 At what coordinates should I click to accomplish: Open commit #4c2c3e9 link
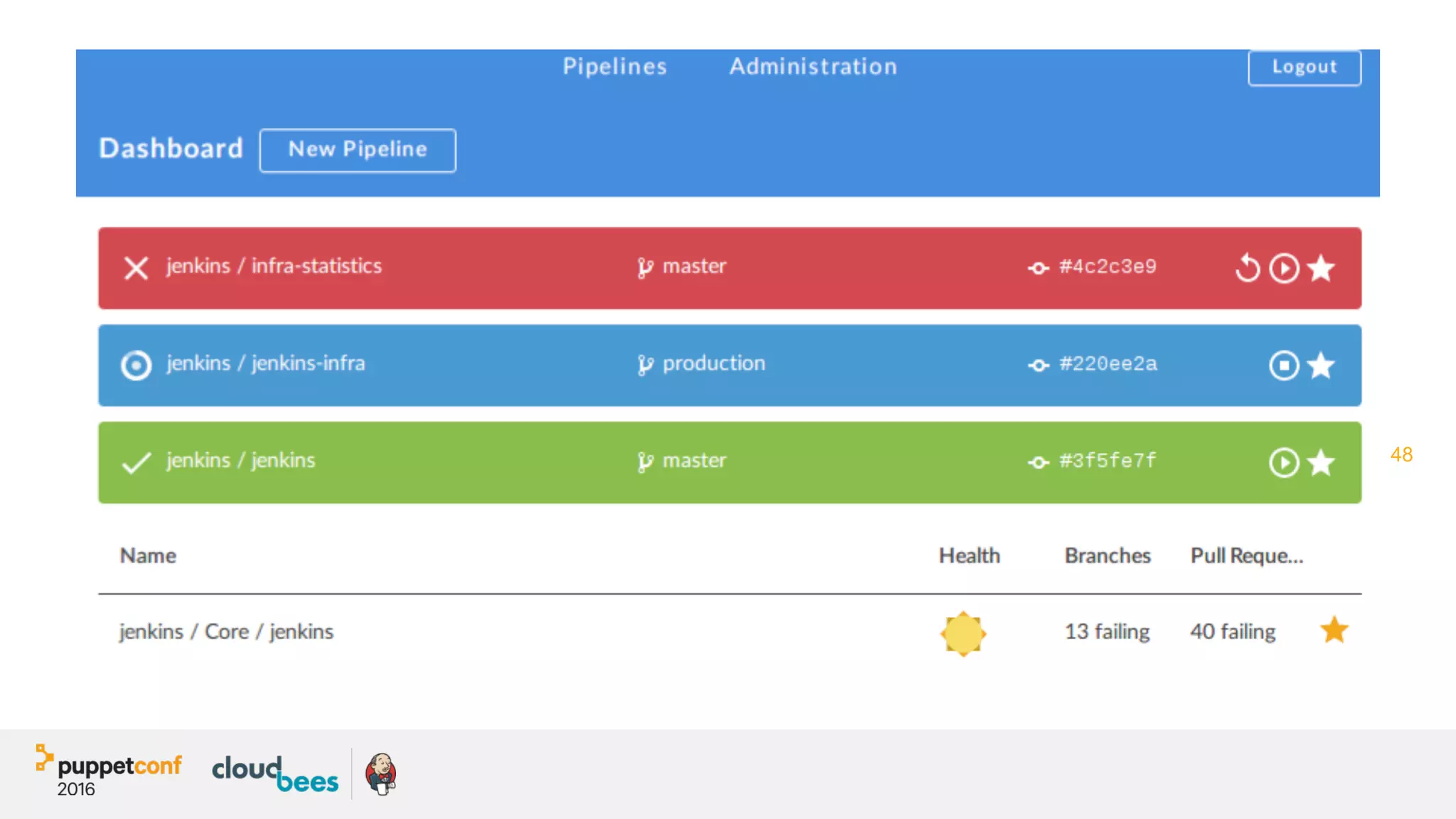click(1107, 267)
